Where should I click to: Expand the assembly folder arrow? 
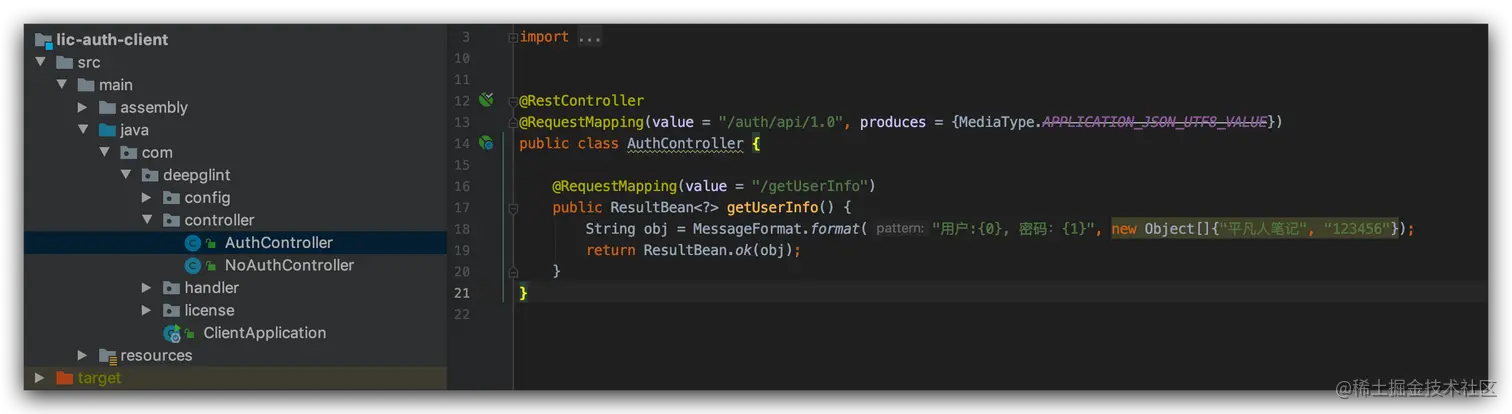point(83,107)
